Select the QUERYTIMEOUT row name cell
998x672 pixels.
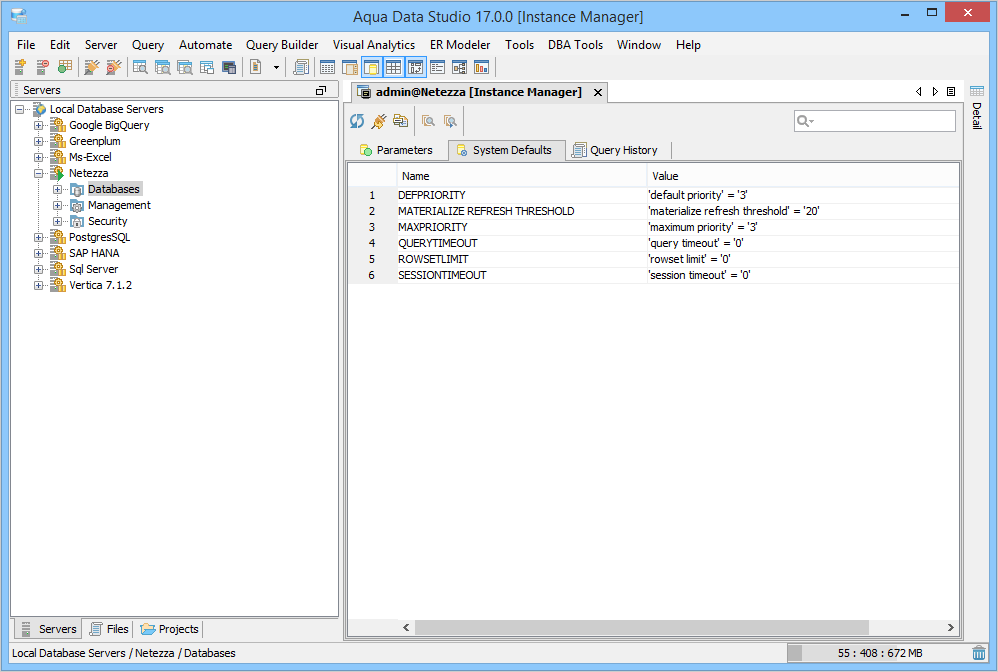521,243
